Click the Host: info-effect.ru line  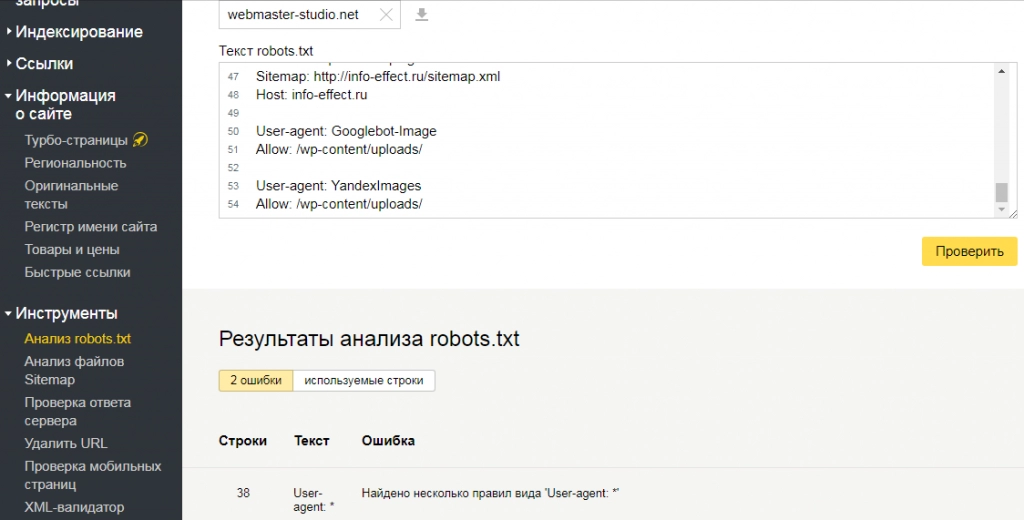(x=312, y=95)
